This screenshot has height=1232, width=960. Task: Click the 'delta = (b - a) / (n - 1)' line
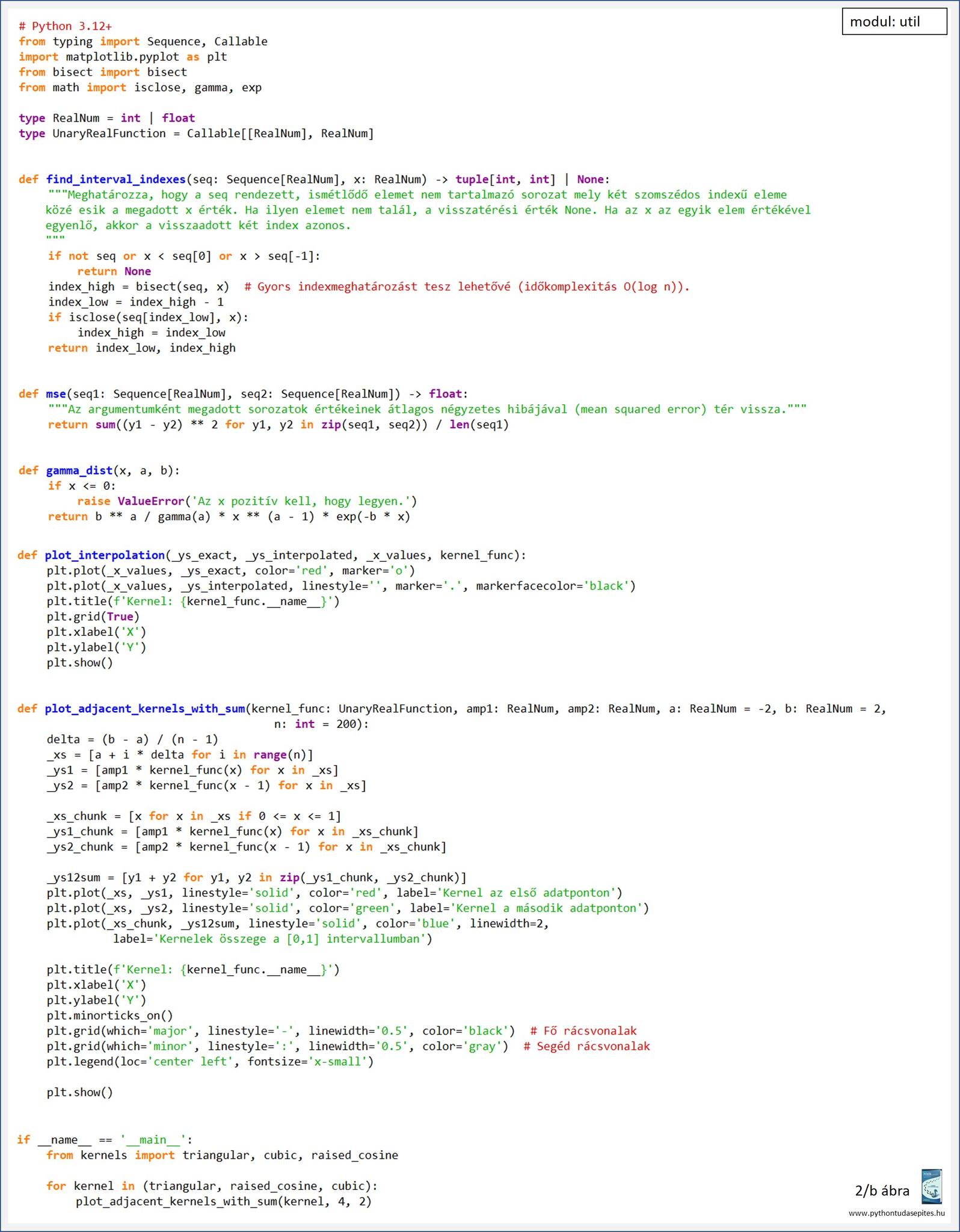(132, 739)
